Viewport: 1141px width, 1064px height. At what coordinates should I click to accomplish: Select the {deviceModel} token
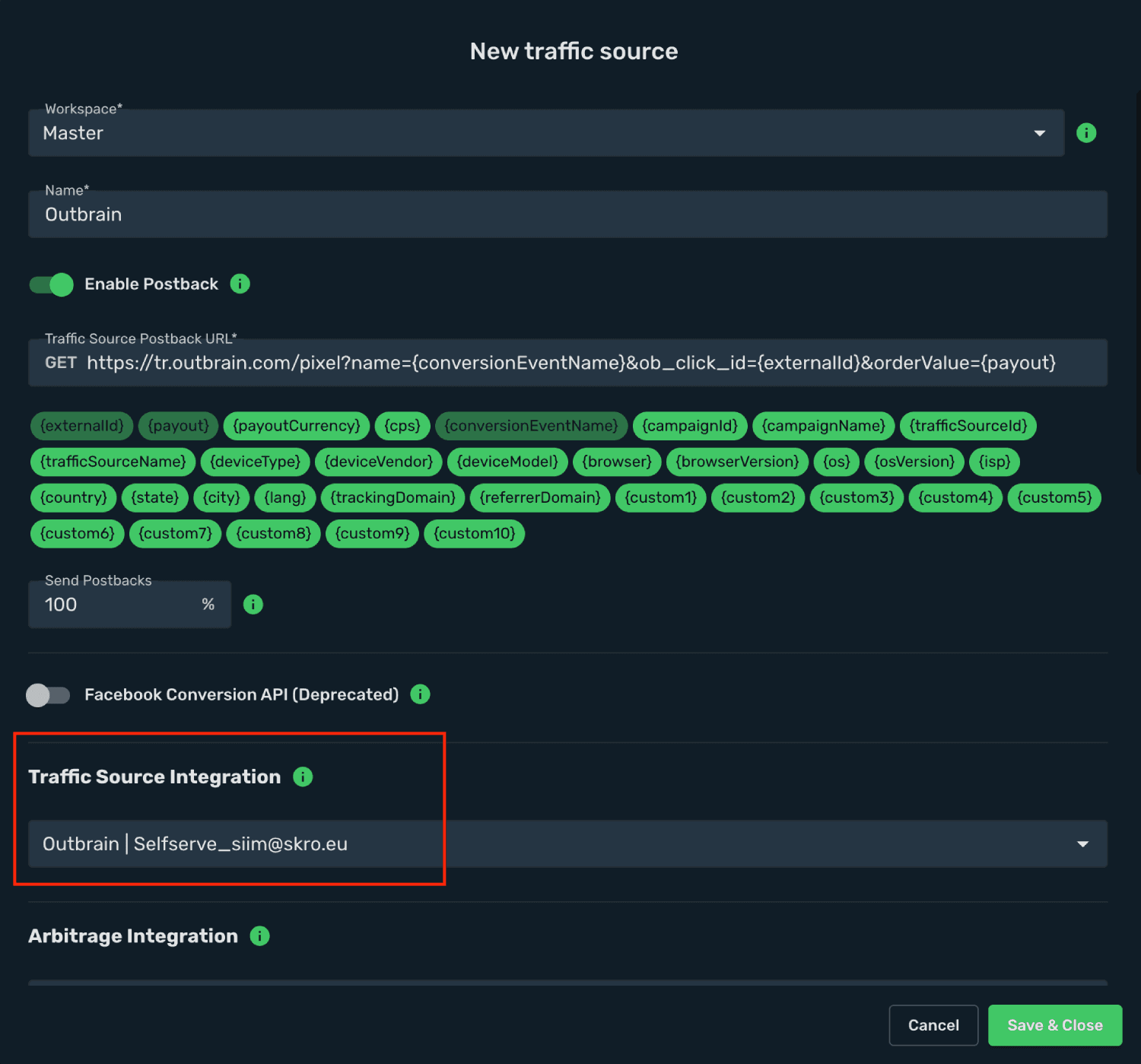[x=507, y=462]
